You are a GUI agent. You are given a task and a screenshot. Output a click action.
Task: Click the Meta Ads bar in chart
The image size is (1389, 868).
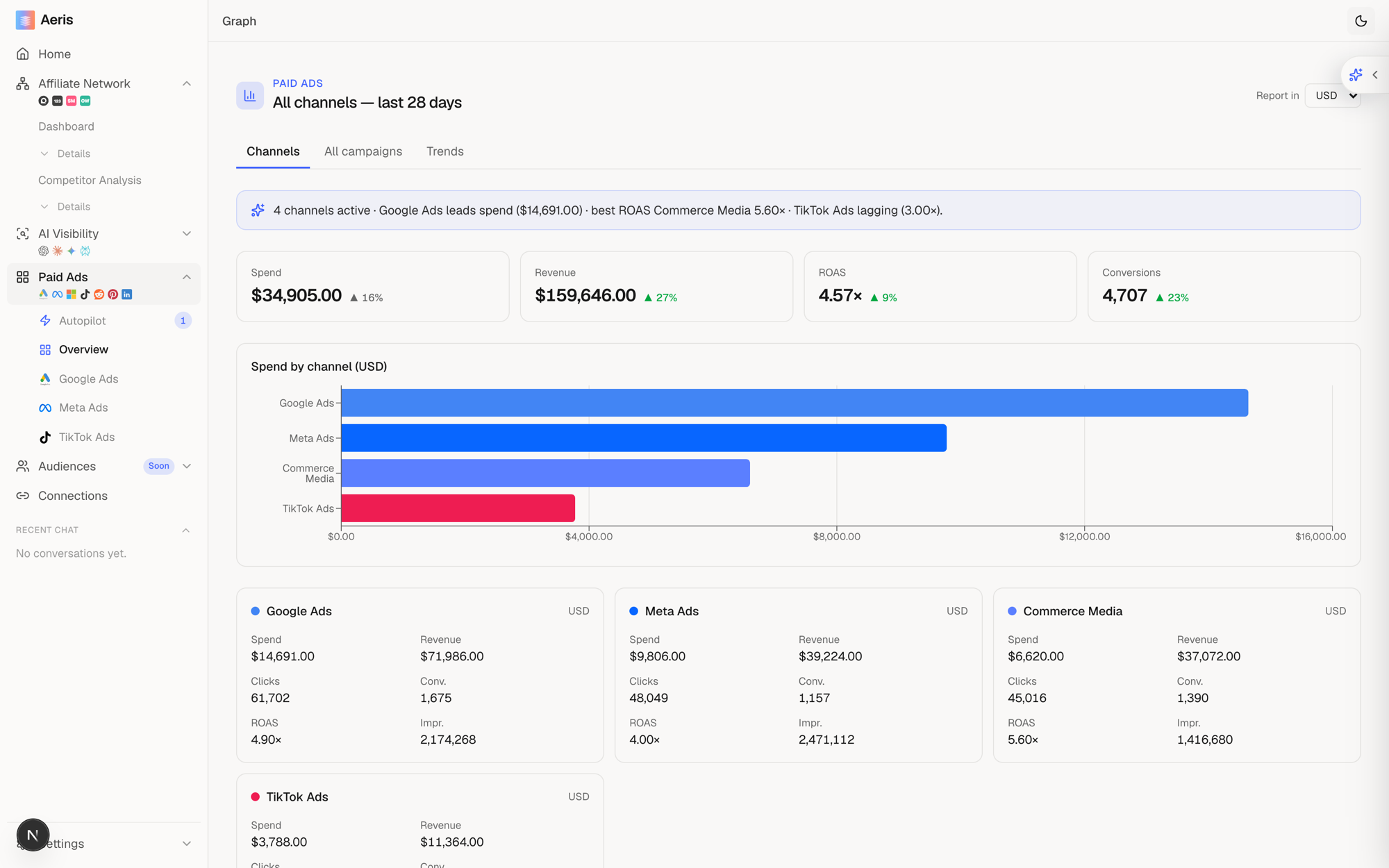point(644,438)
